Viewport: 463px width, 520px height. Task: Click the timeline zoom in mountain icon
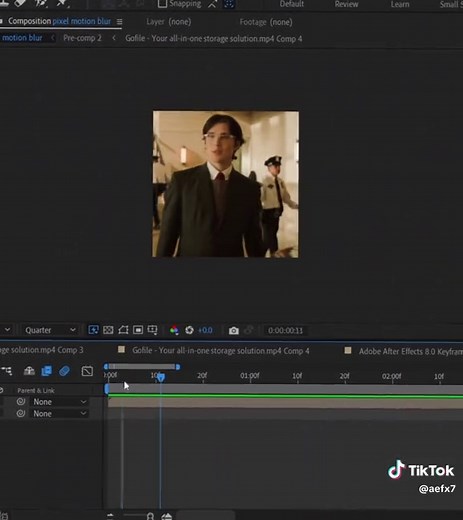coord(167,516)
